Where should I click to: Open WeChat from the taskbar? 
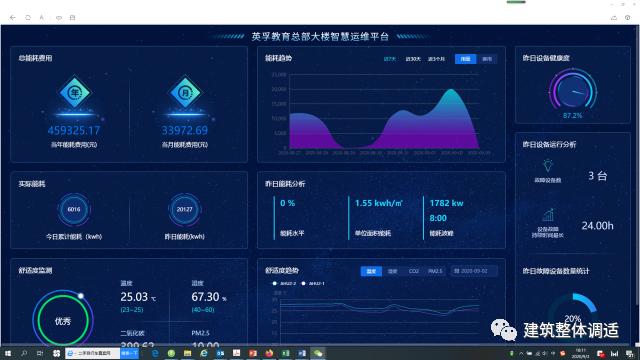(318, 353)
